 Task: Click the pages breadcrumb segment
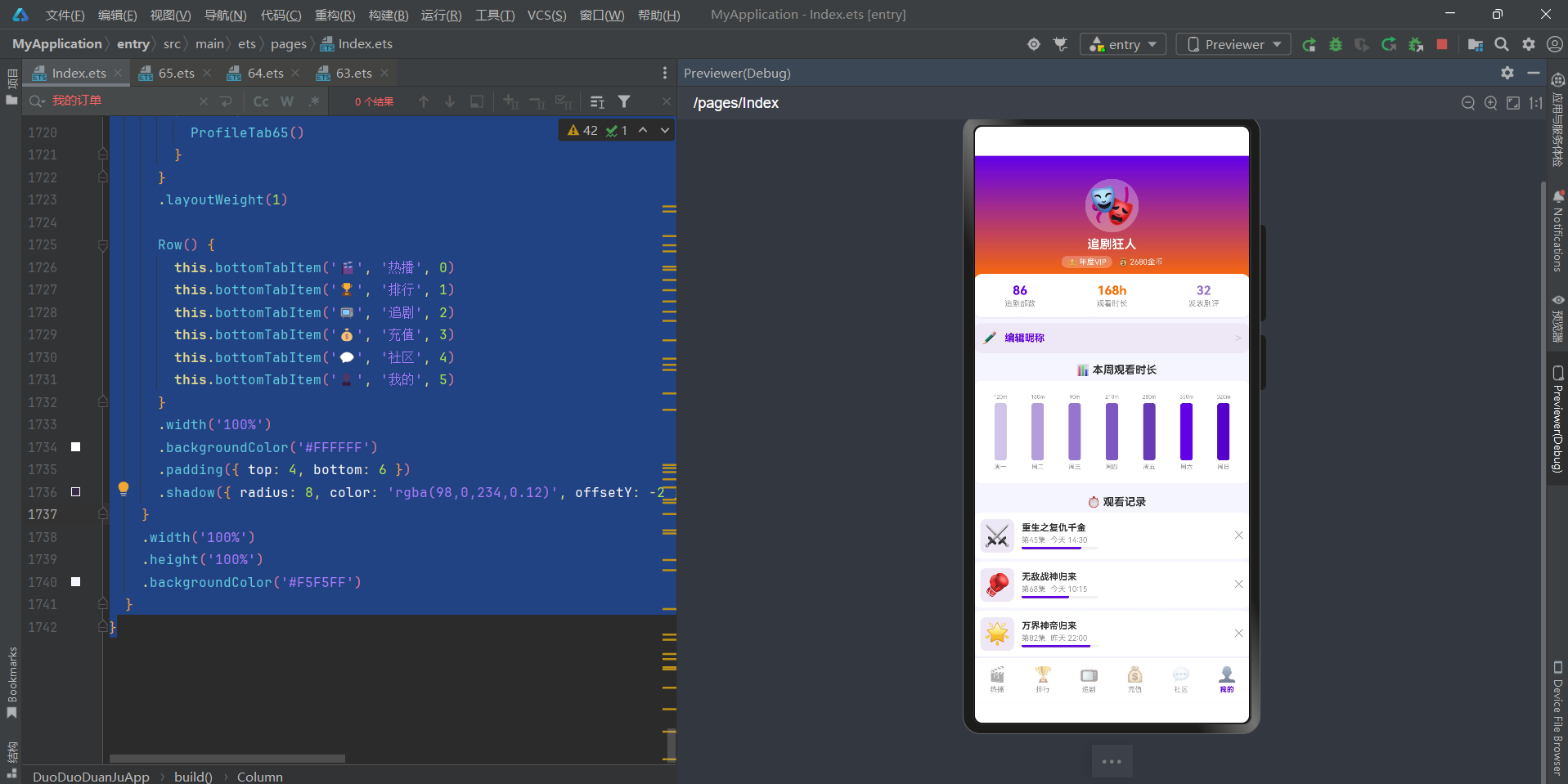[x=288, y=44]
